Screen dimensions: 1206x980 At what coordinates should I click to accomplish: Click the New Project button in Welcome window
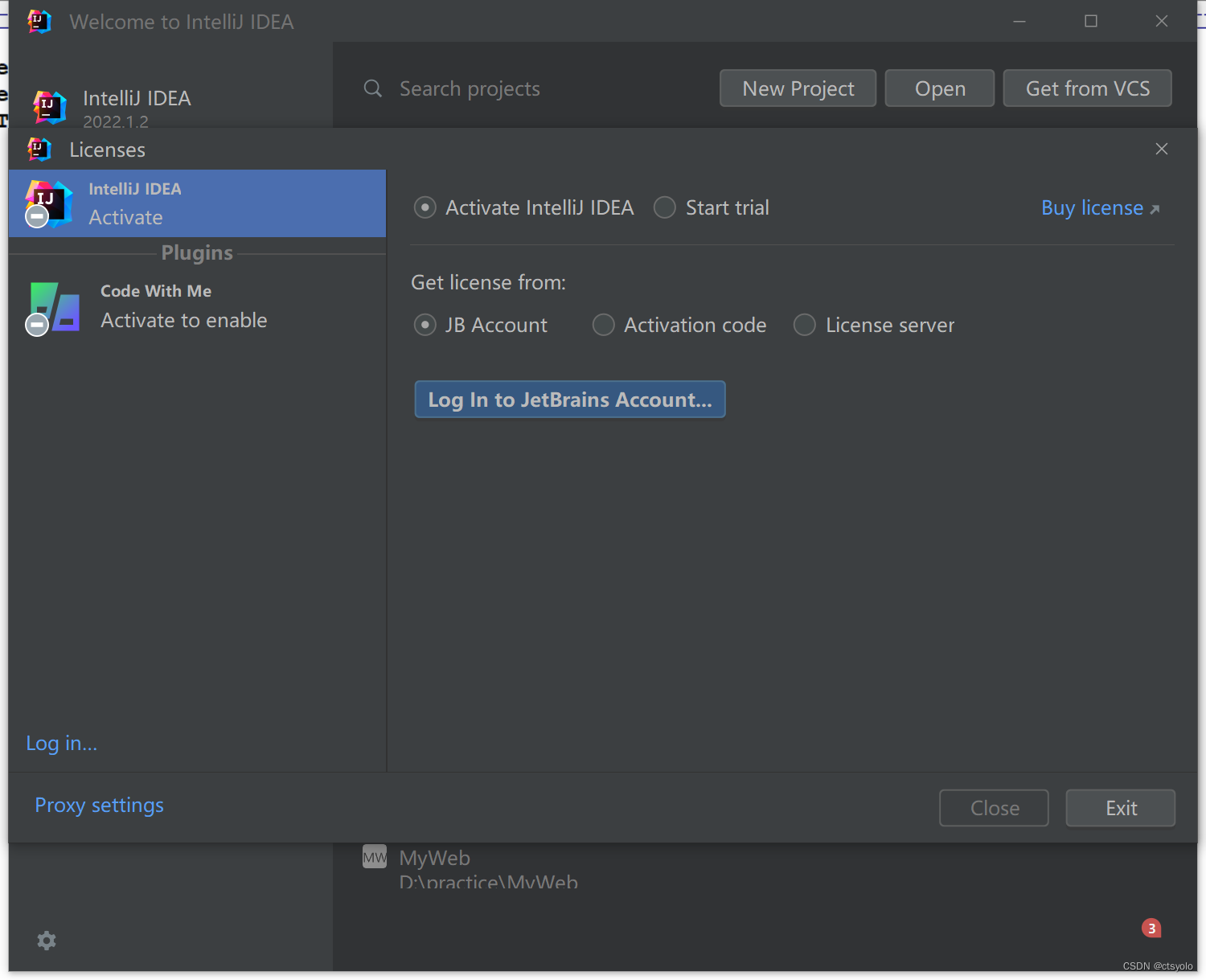coord(798,88)
